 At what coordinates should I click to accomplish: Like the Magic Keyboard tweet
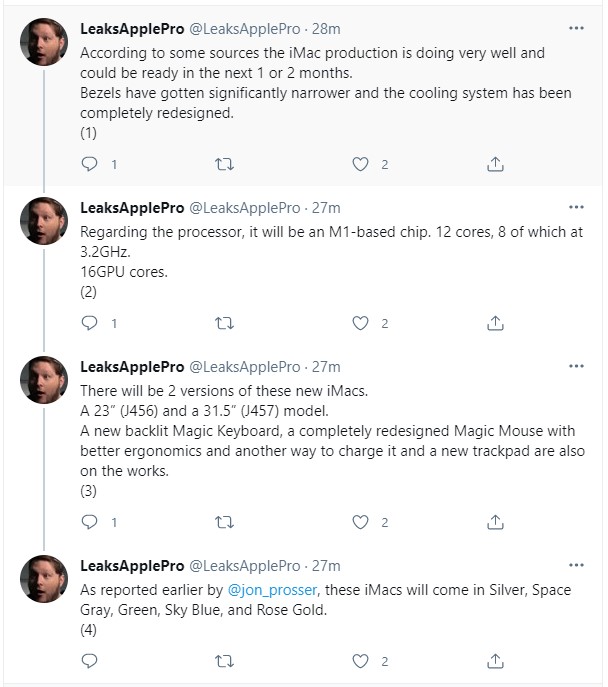361,521
